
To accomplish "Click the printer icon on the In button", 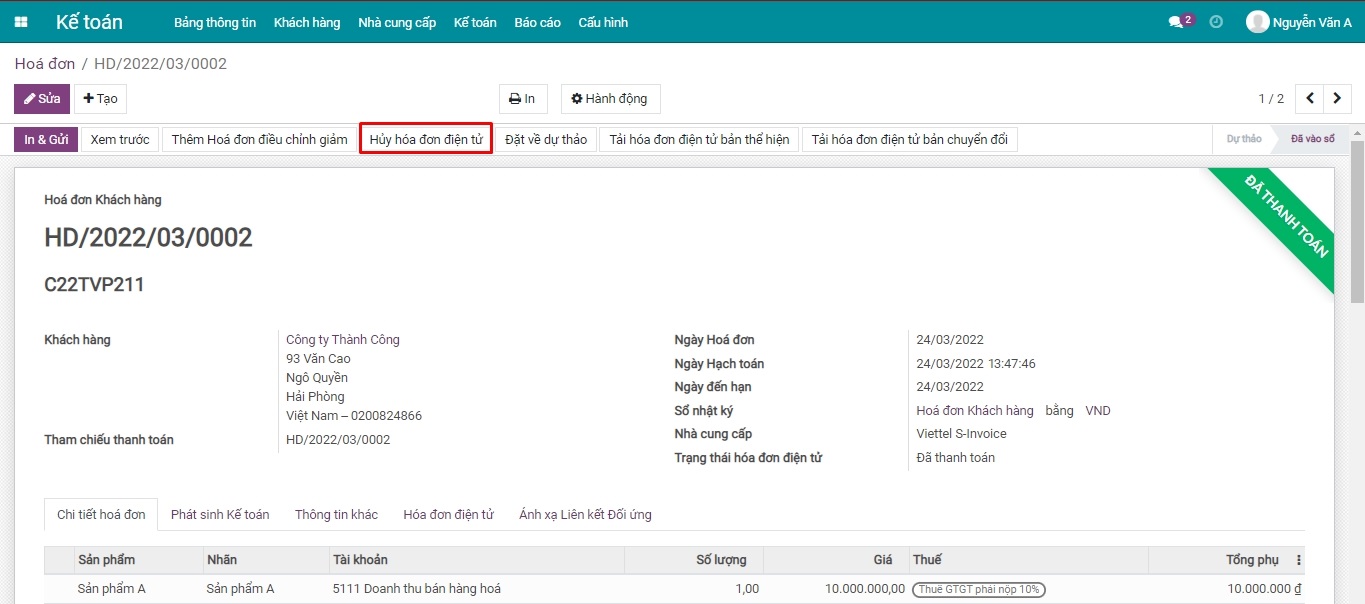I will click(x=514, y=98).
